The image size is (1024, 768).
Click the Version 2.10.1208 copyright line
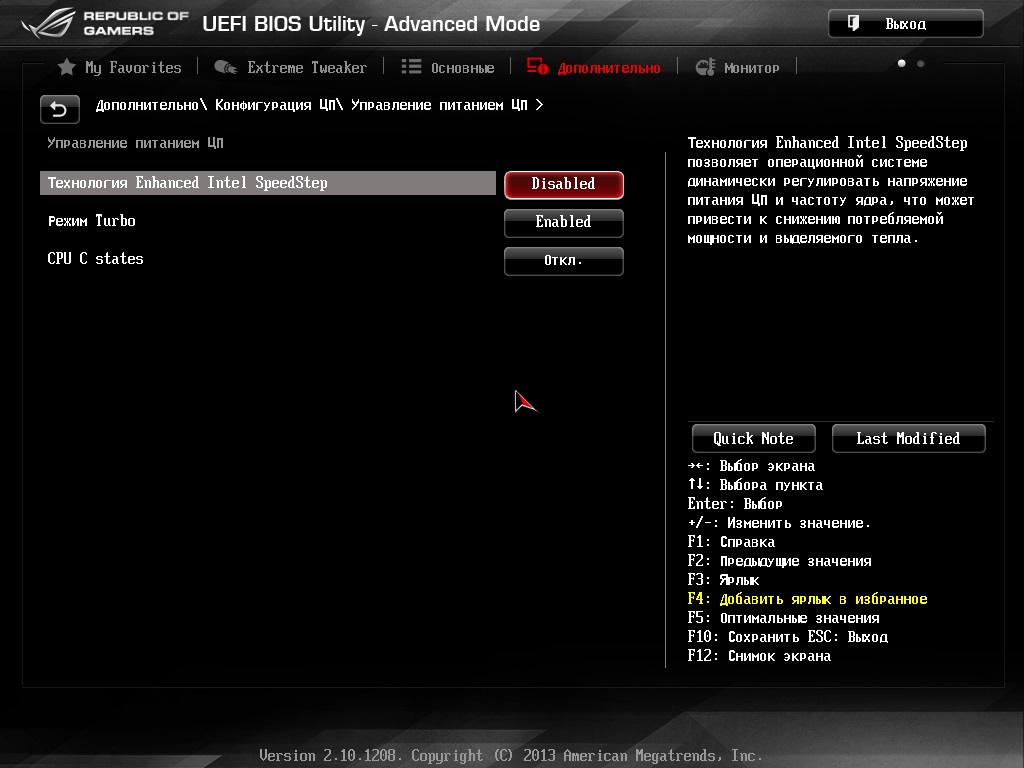tap(511, 756)
